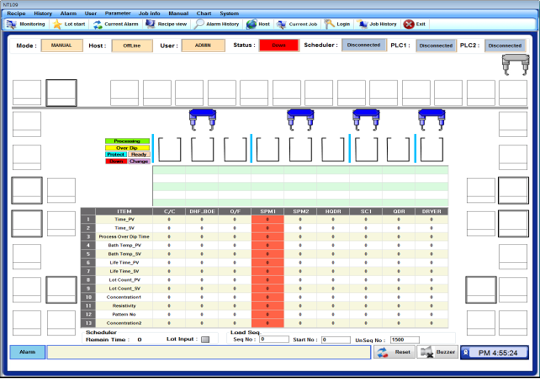The height and width of the screenshot is (379, 540).
Task: Open the Recipe view toolbar icon
Action: 150,24
